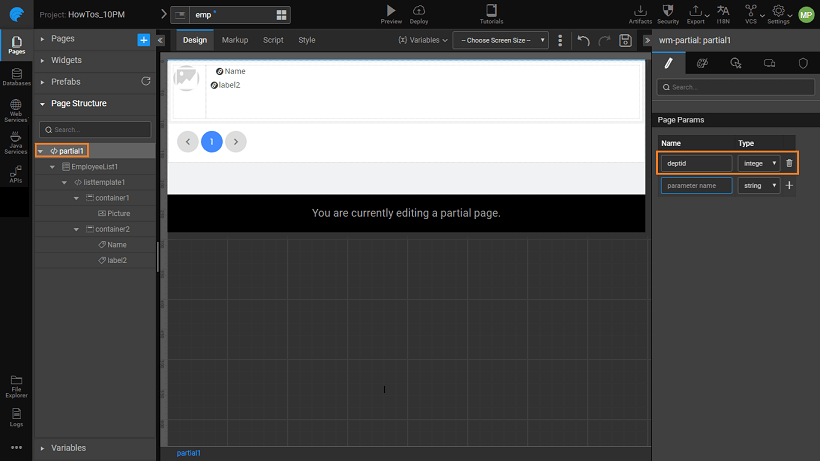Viewport: 820px width, 461px height.
Task: Click the Deploy cloud icon
Action: click(419, 10)
